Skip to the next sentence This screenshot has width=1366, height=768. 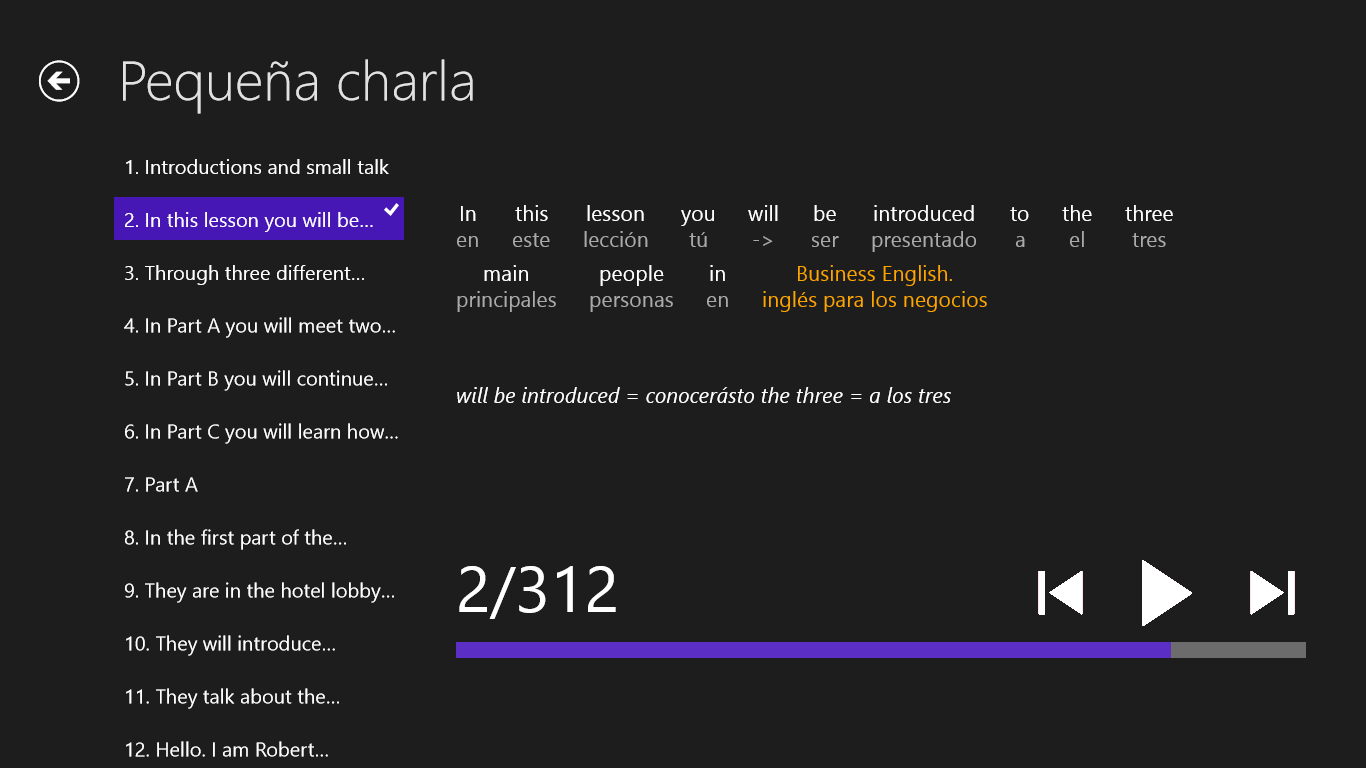[1272, 593]
